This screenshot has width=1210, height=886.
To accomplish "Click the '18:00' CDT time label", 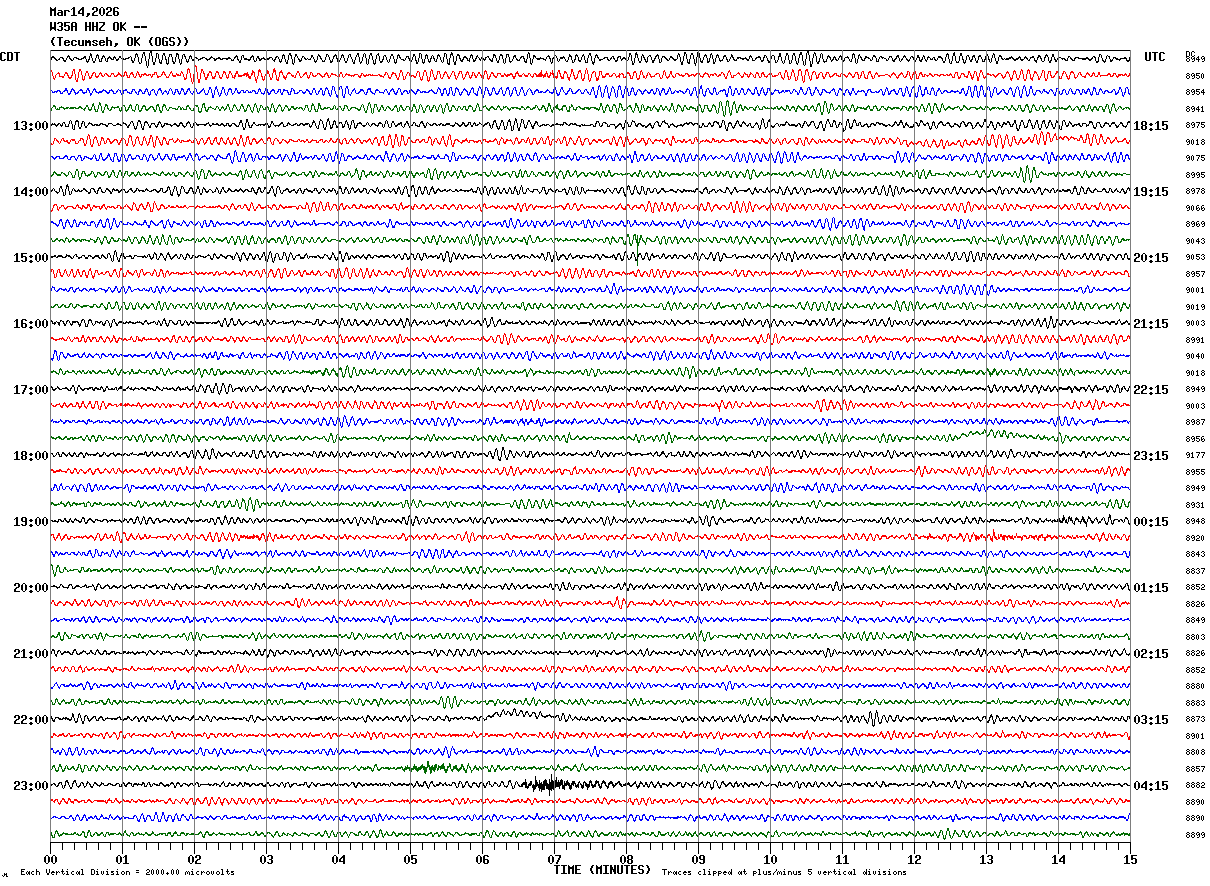I will [30, 456].
